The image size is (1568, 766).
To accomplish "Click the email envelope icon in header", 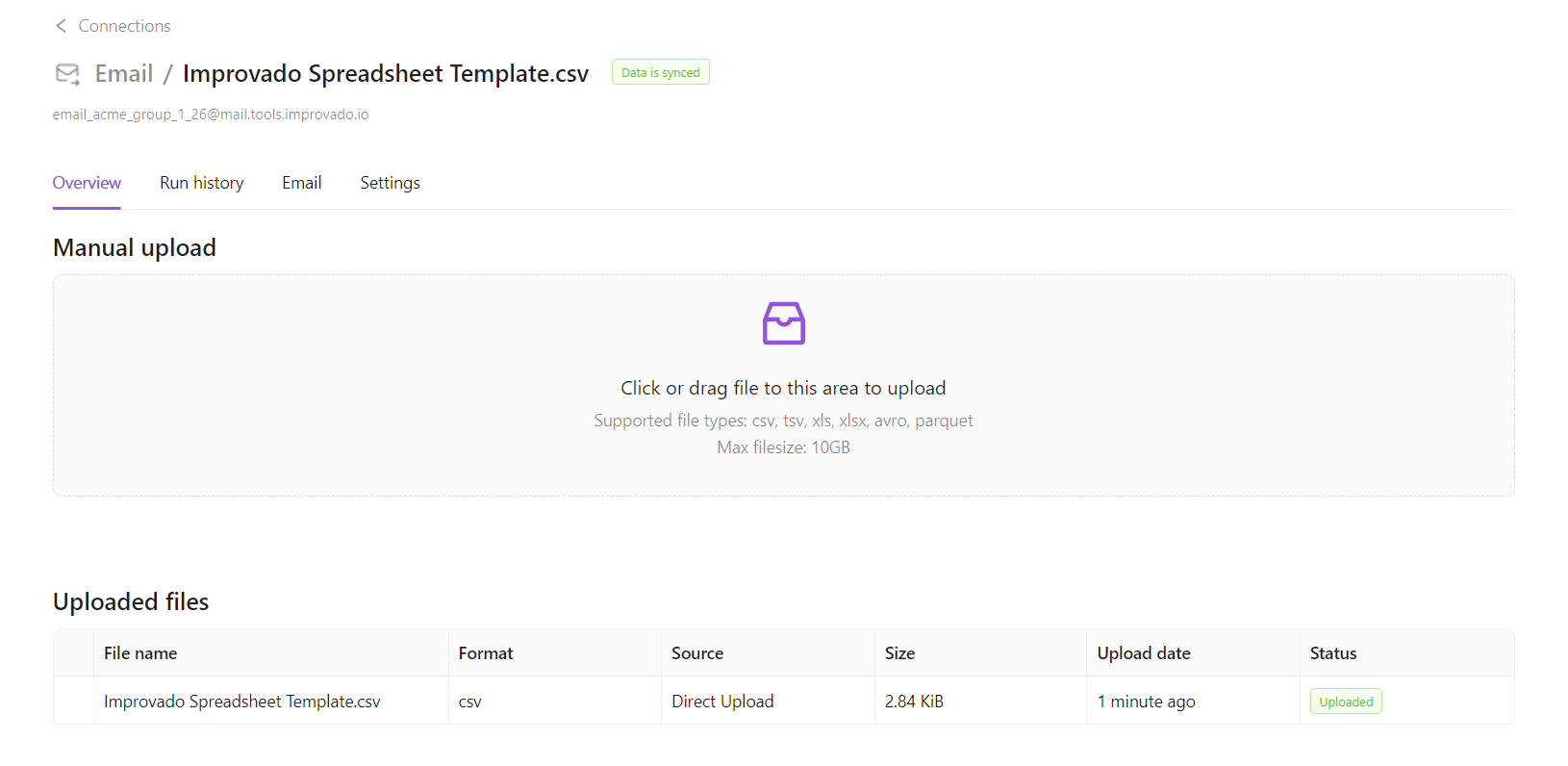I will point(67,74).
